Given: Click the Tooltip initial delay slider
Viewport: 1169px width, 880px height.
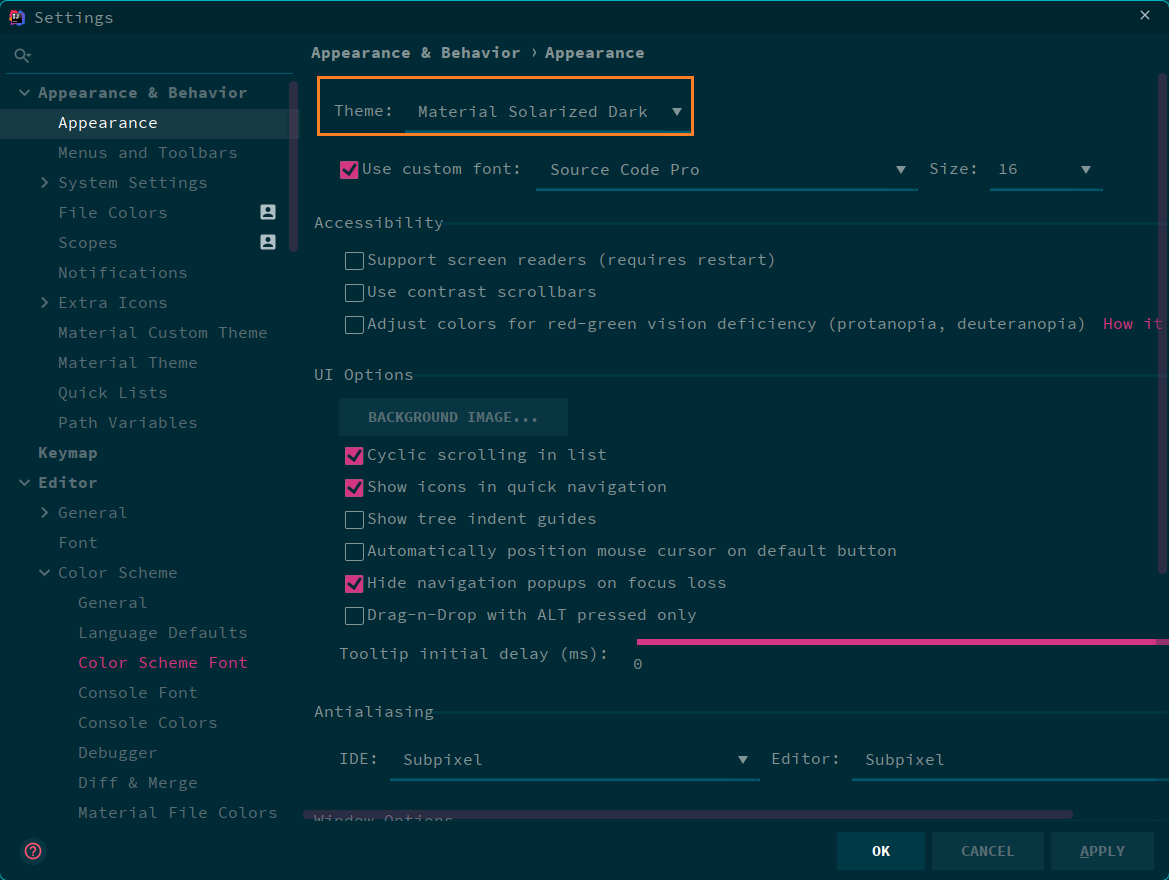Looking at the screenshot, I should click(x=901, y=641).
